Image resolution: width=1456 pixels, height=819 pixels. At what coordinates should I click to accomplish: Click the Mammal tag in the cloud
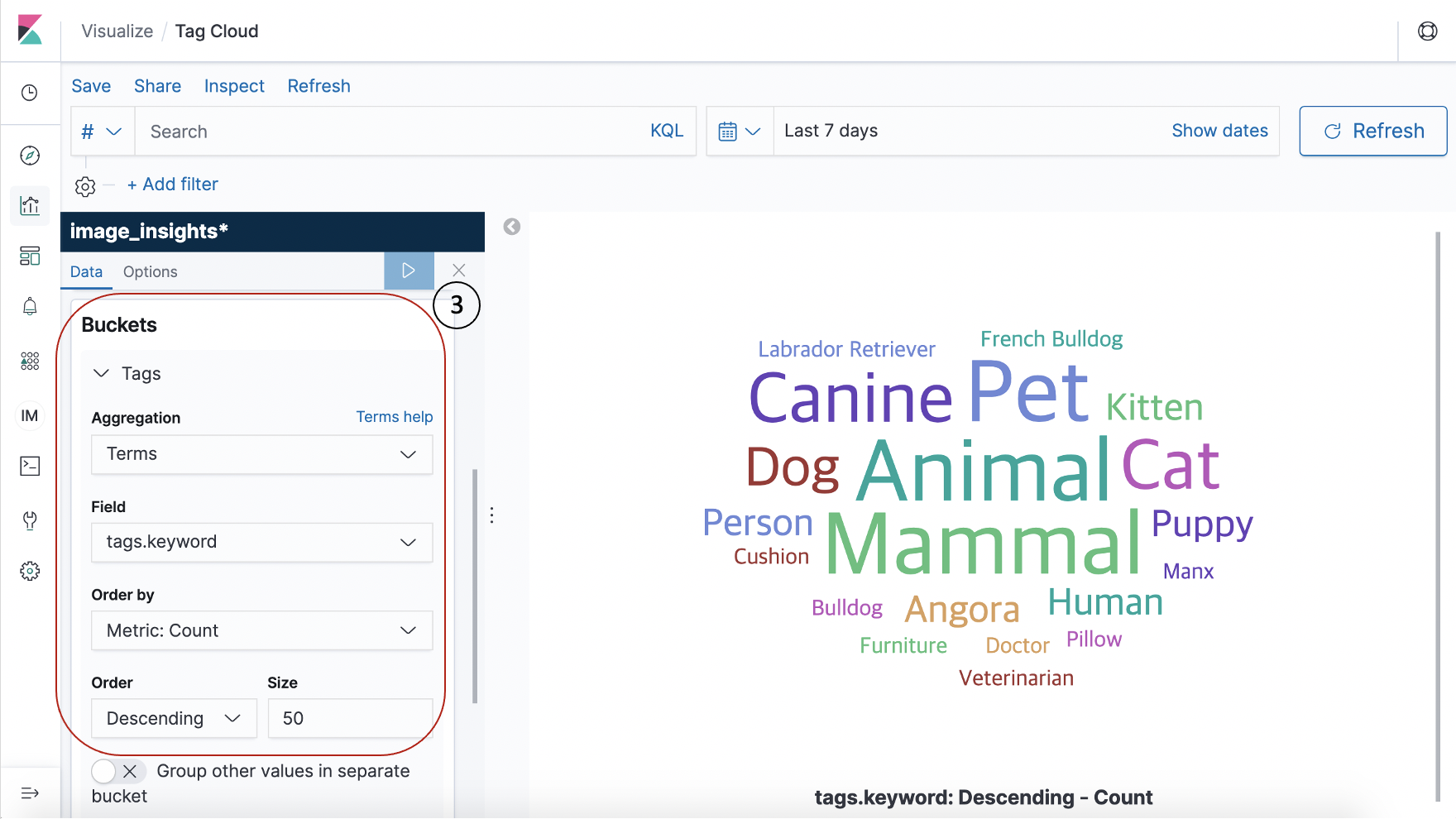[984, 544]
